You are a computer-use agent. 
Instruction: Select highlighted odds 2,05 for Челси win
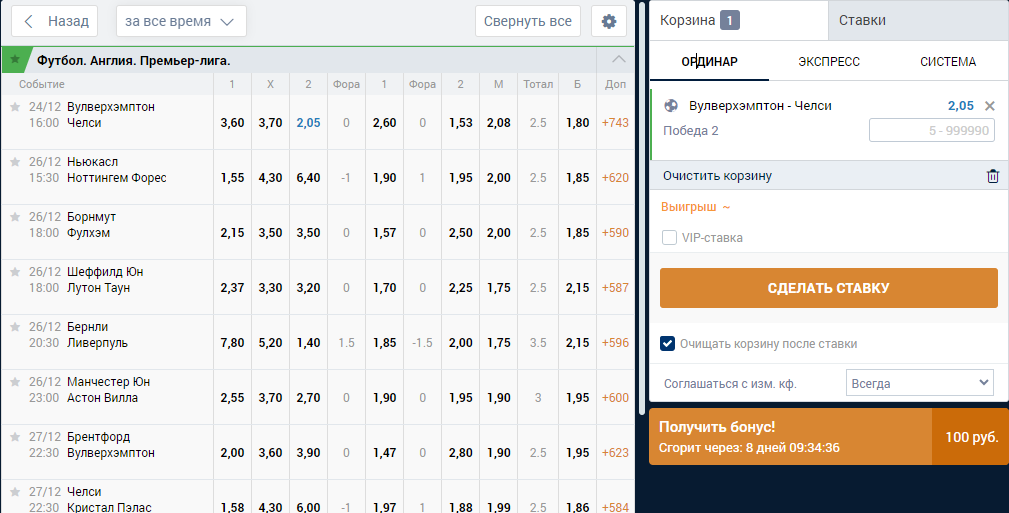click(308, 123)
